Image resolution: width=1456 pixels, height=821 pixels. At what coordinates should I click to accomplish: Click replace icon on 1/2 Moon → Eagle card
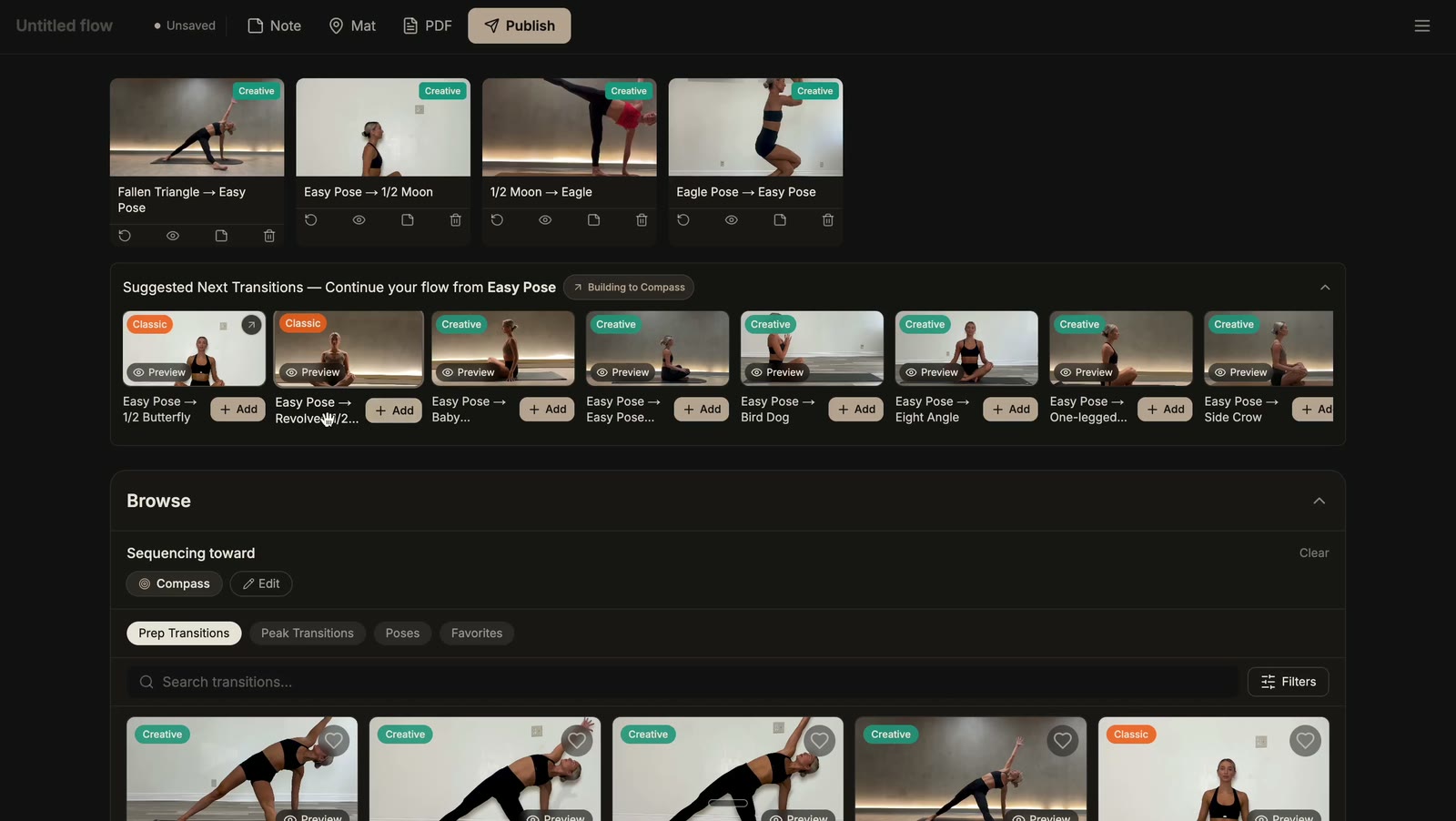click(497, 220)
